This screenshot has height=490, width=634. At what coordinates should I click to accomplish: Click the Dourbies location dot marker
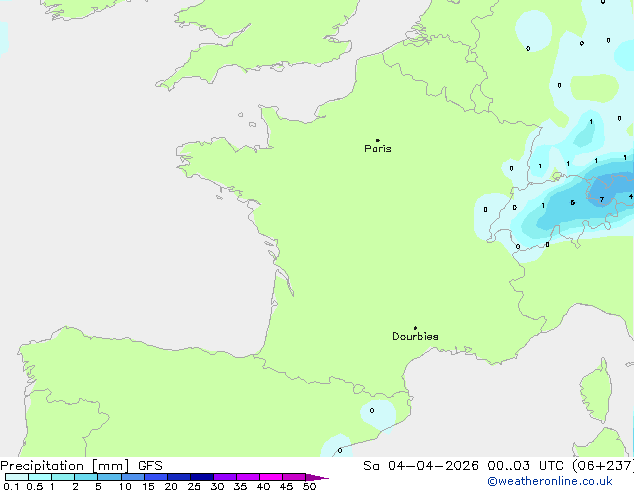click(x=415, y=328)
